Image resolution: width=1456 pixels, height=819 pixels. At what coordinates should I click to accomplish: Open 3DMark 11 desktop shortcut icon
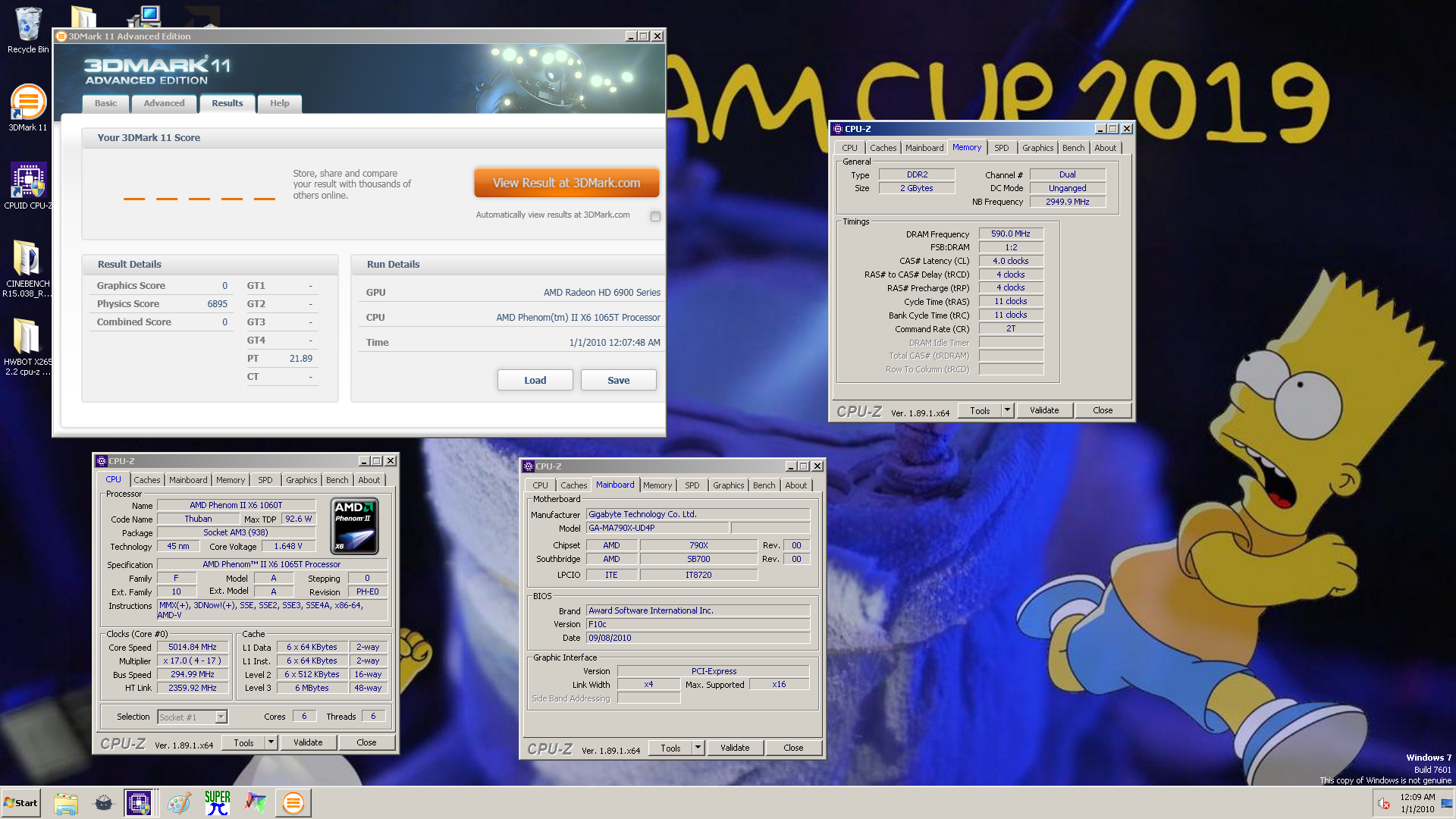tap(28, 108)
